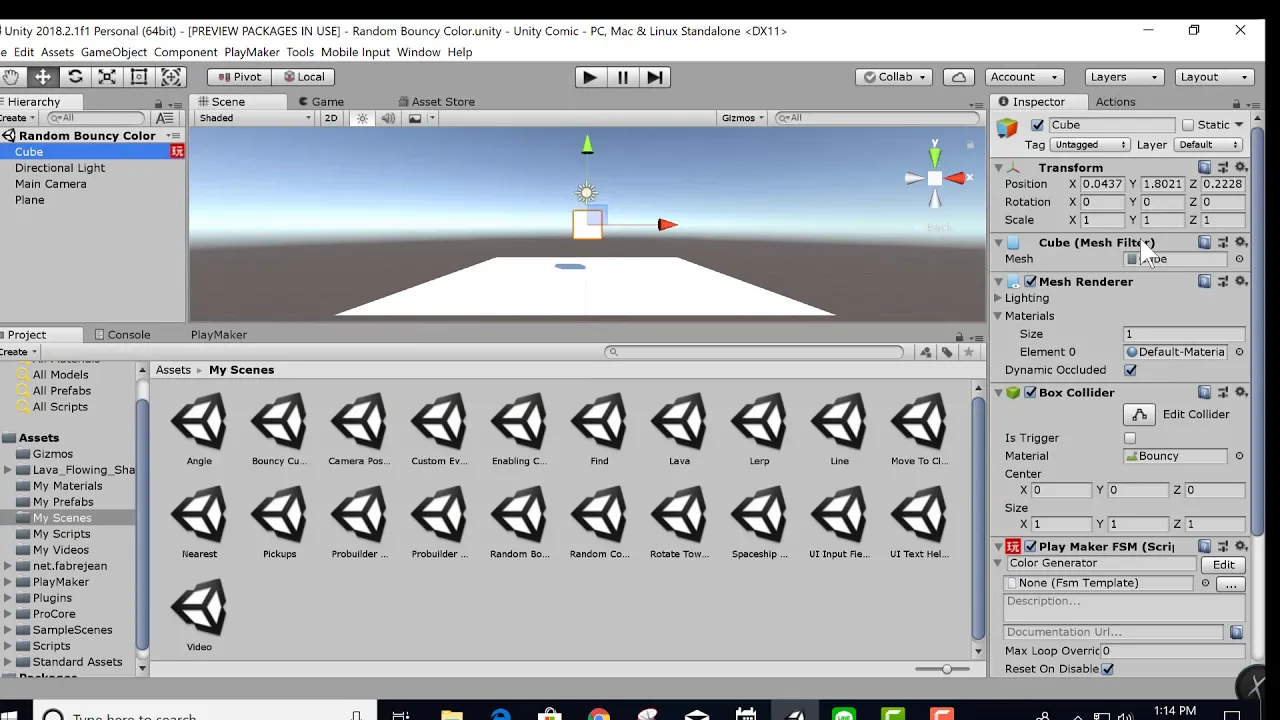Select the Rotate tool in toolbar
The width and height of the screenshot is (1280, 720).
coord(75,77)
